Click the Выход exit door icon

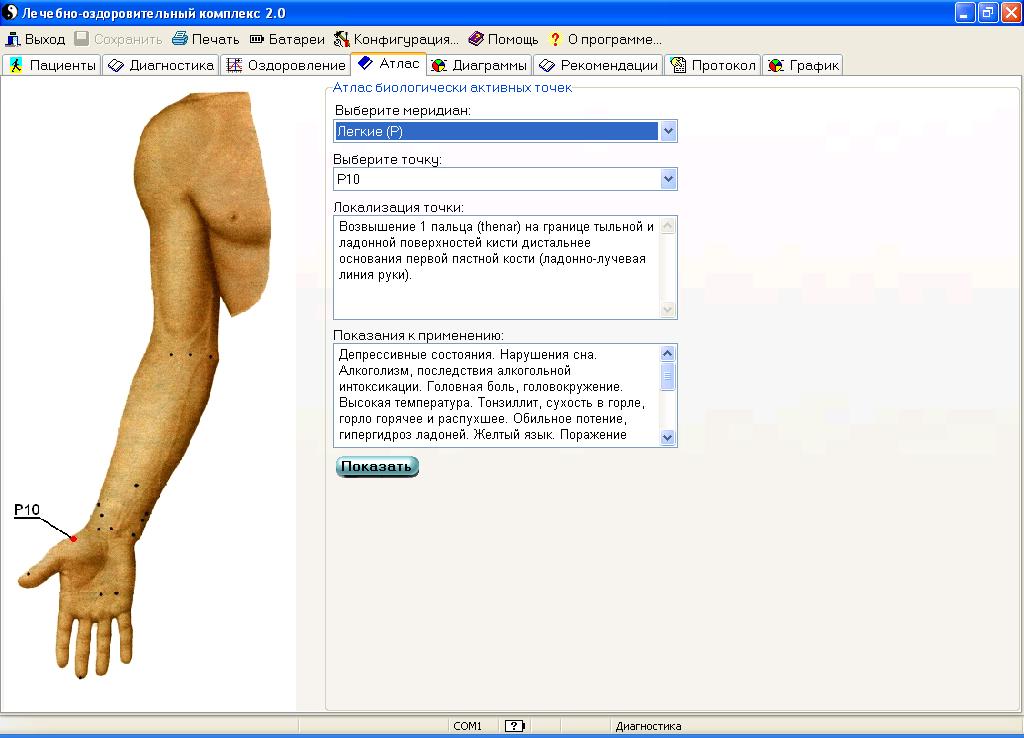[x=13, y=40]
